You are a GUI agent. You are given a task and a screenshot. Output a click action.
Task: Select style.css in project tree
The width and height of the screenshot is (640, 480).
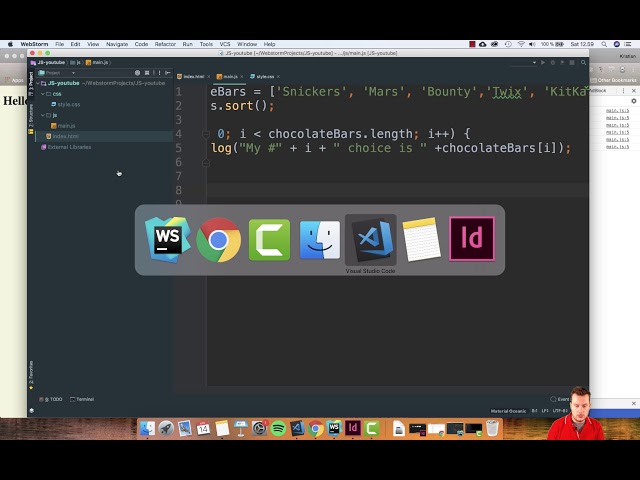pyautogui.click(x=66, y=104)
